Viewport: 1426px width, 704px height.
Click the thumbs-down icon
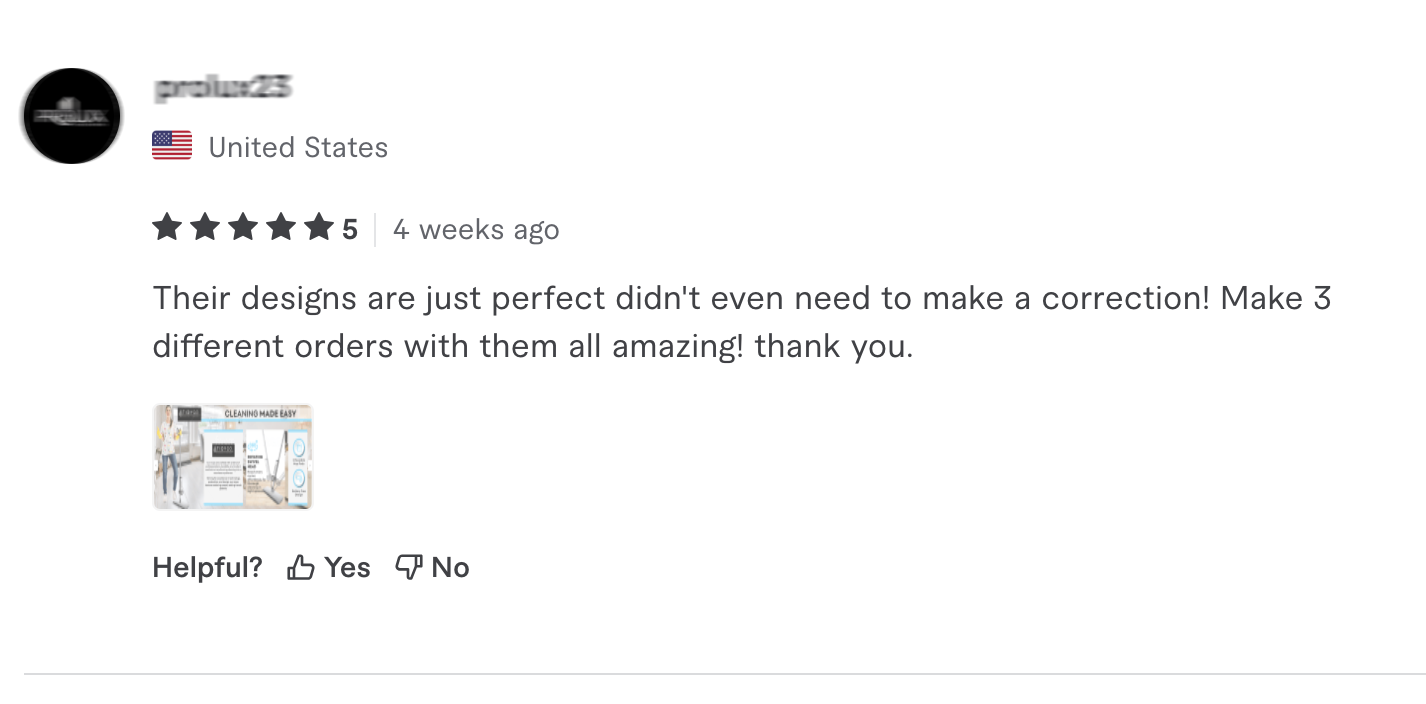(x=408, y=568)
